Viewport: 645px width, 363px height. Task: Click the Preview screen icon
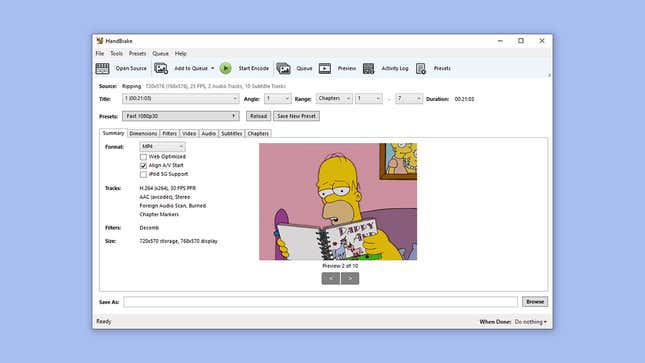[325, 68]
